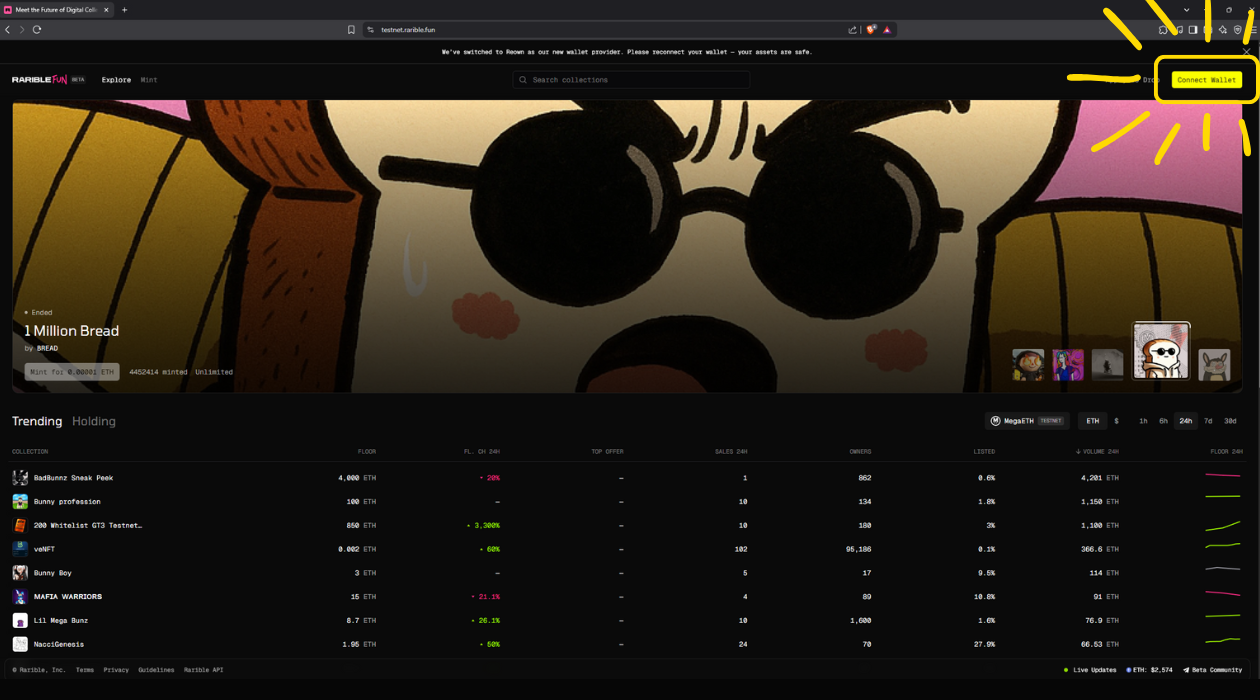Click the Connect Wallet button
This screenshot has height=700, width=1260.
pos(1207,80)
